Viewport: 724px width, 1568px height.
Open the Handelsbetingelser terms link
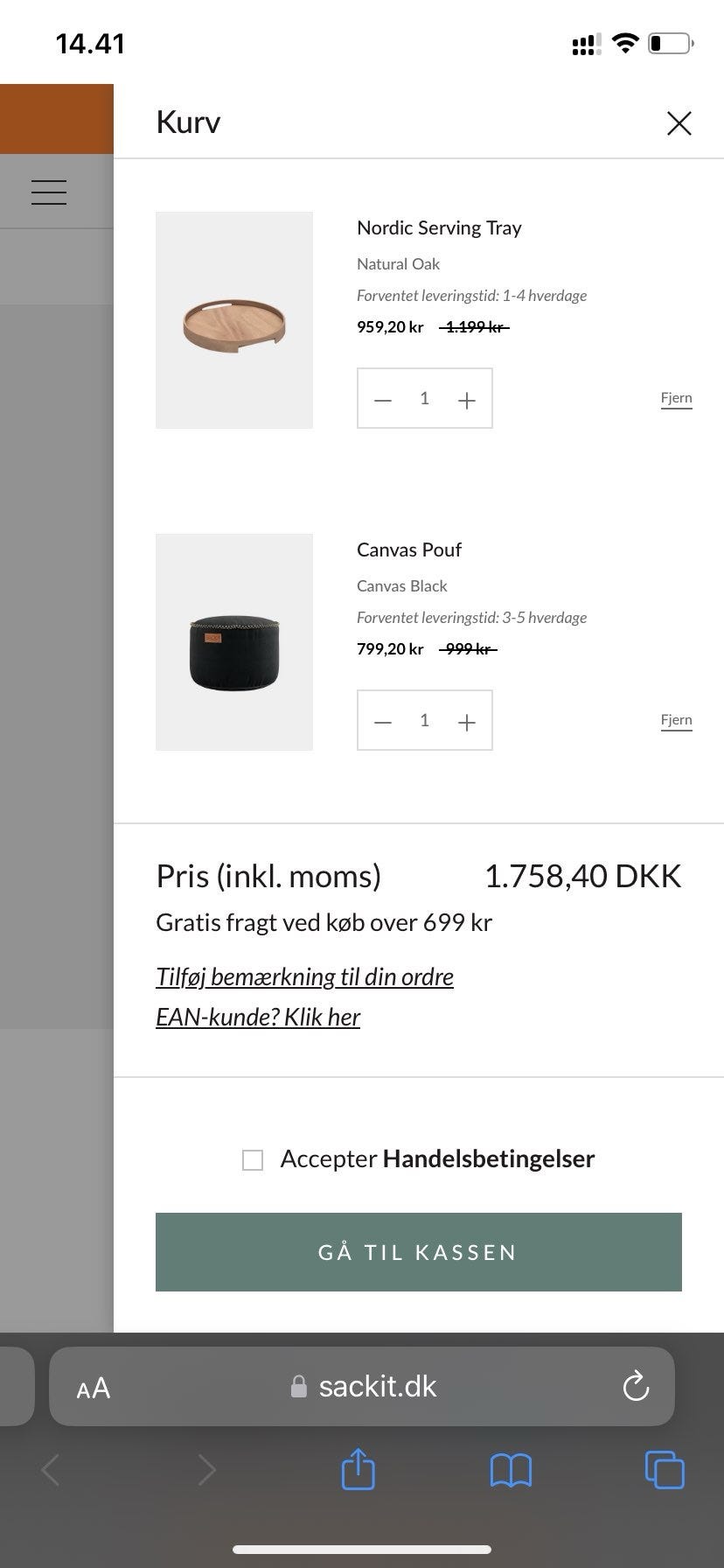pos(489,1158)
